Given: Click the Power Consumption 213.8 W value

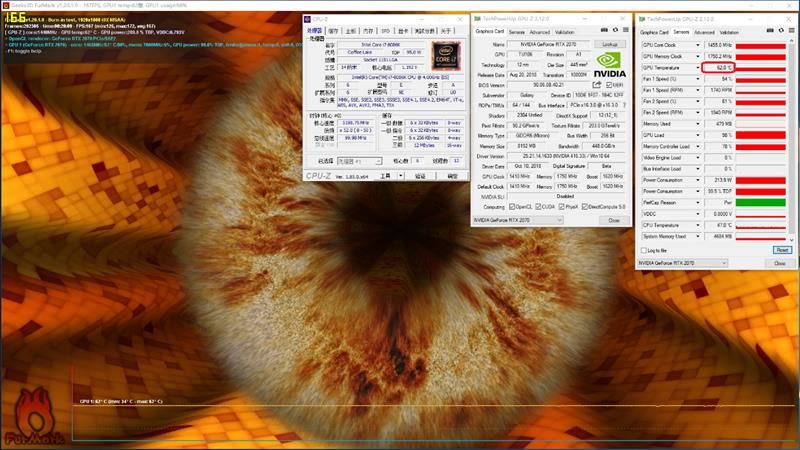Looking at the screenshot, I should coord(719,180).
